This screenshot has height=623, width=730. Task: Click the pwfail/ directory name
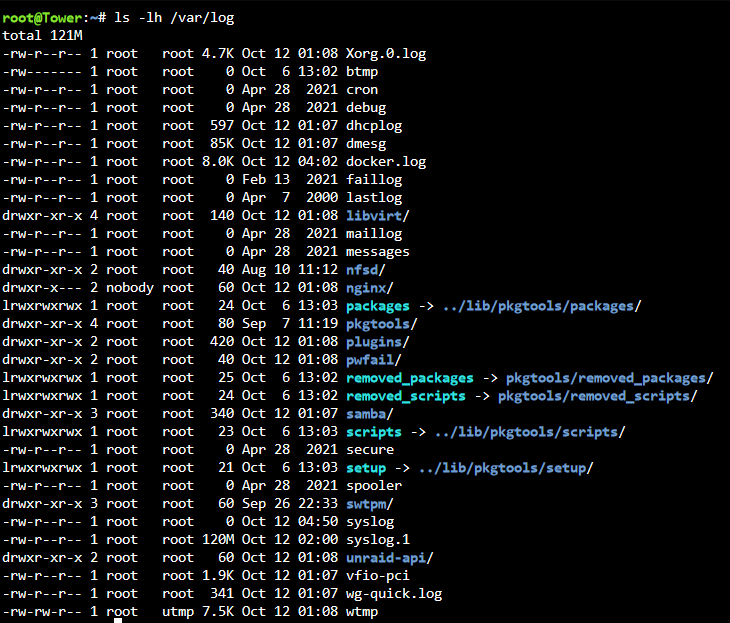tap(374, 360)
